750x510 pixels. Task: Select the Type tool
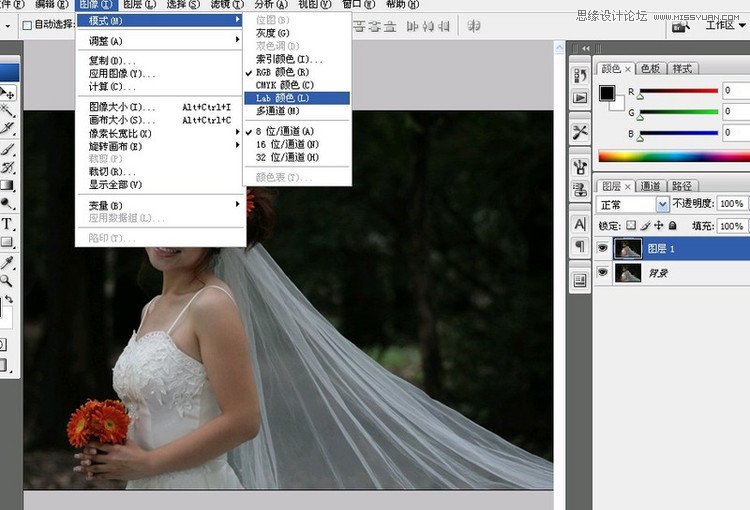(7, 224)
